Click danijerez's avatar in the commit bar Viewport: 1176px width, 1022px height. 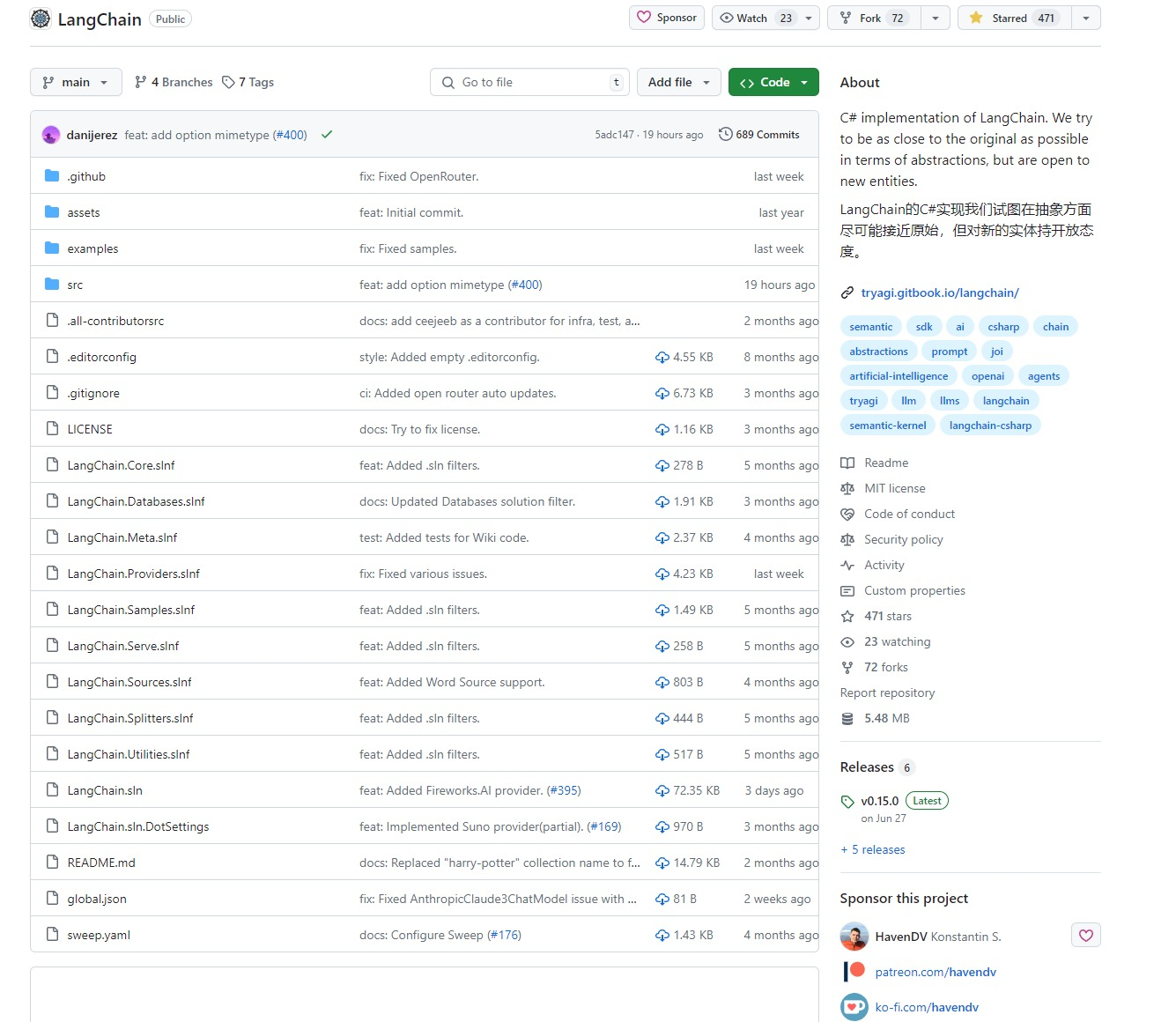[x=51, y=135]
